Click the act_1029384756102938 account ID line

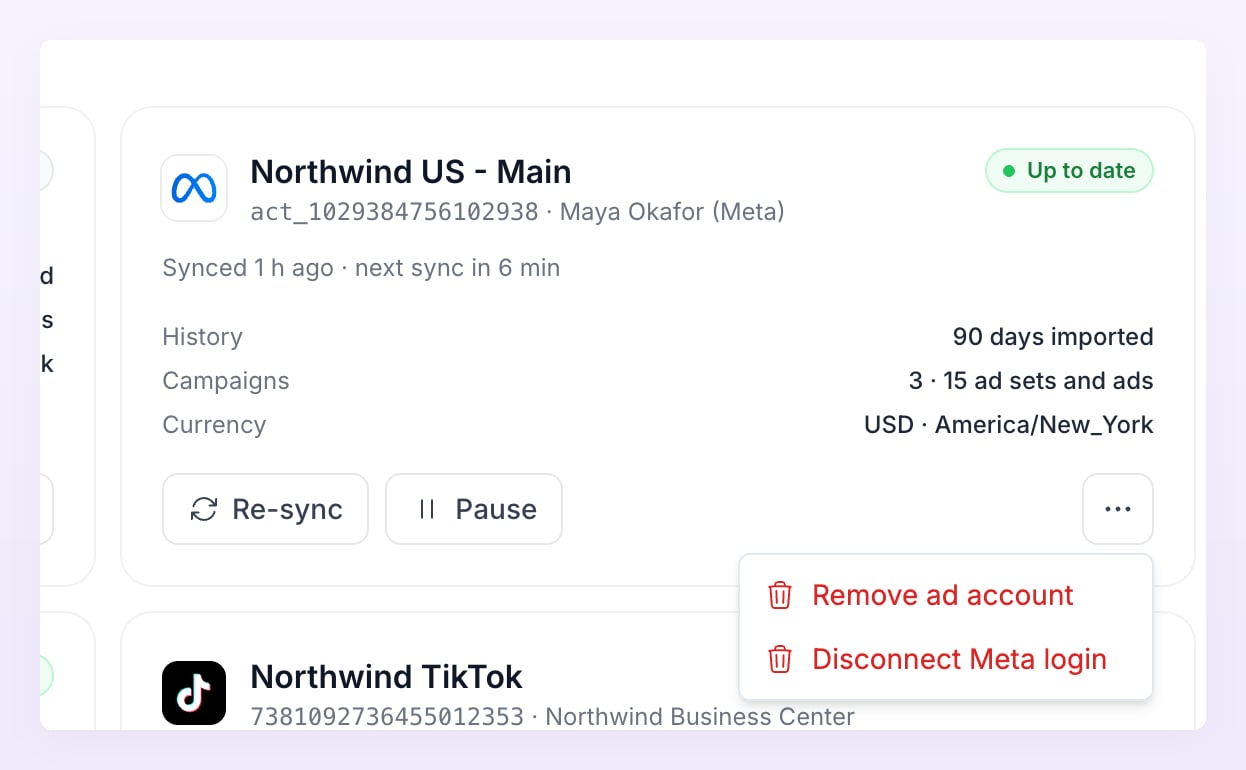[x=517, y=212]
